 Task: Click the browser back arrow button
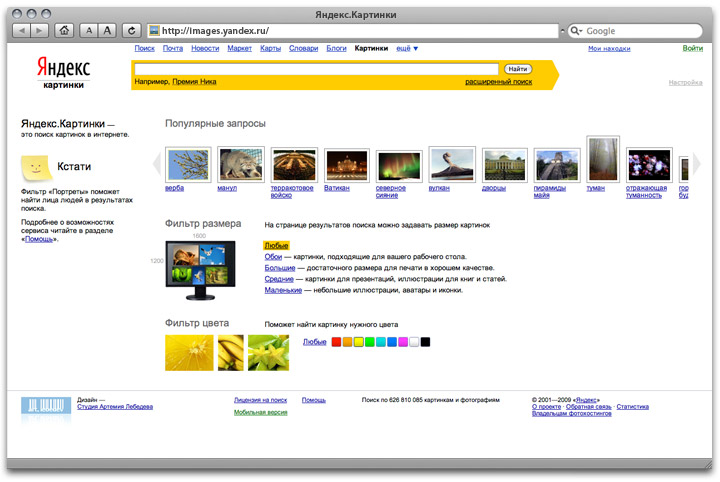(x=20, y=31)
